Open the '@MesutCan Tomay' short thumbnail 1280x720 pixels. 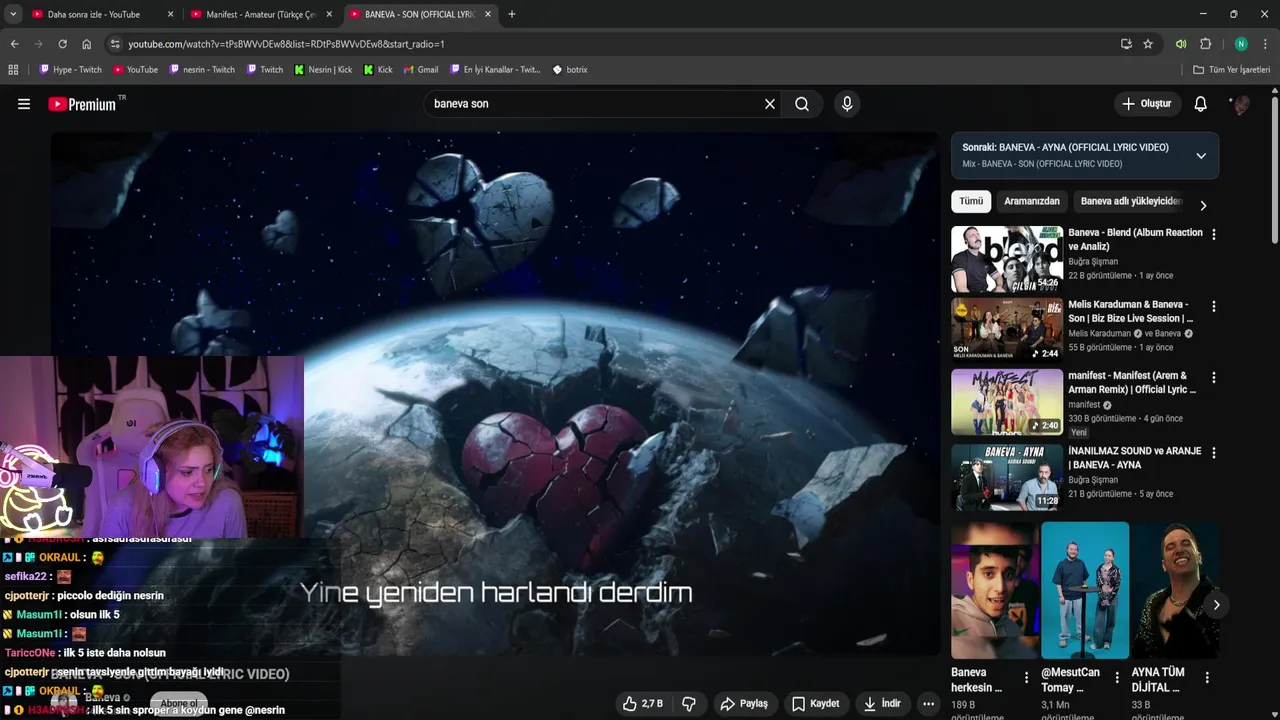(1085, 590)
